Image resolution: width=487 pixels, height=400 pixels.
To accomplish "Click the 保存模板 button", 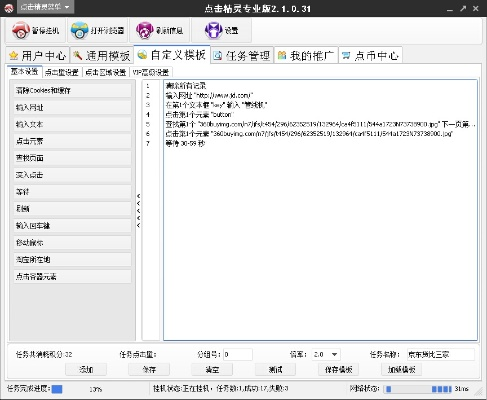I will point(338,369).
